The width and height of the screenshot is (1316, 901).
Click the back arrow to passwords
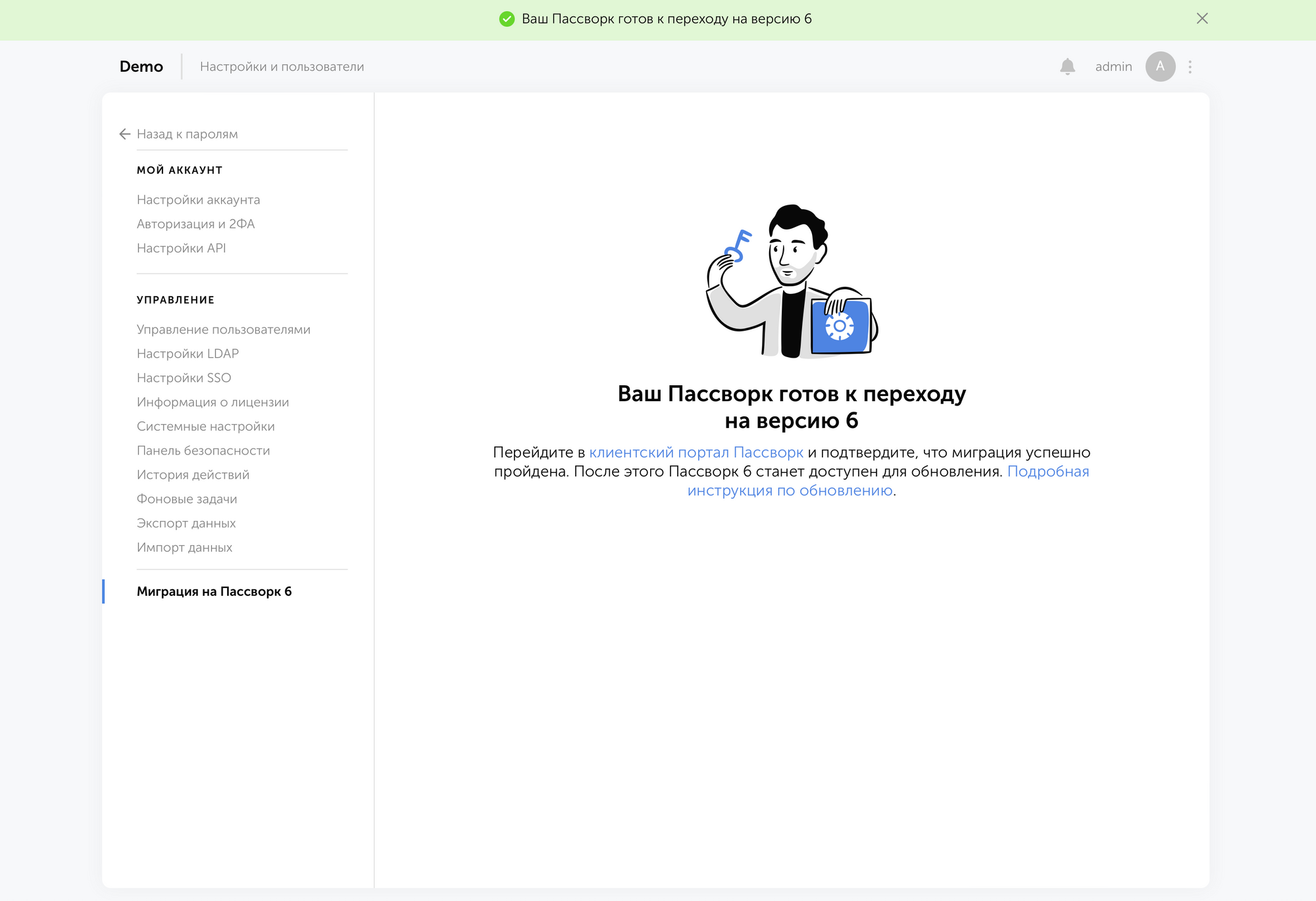(x=125, y=134)
